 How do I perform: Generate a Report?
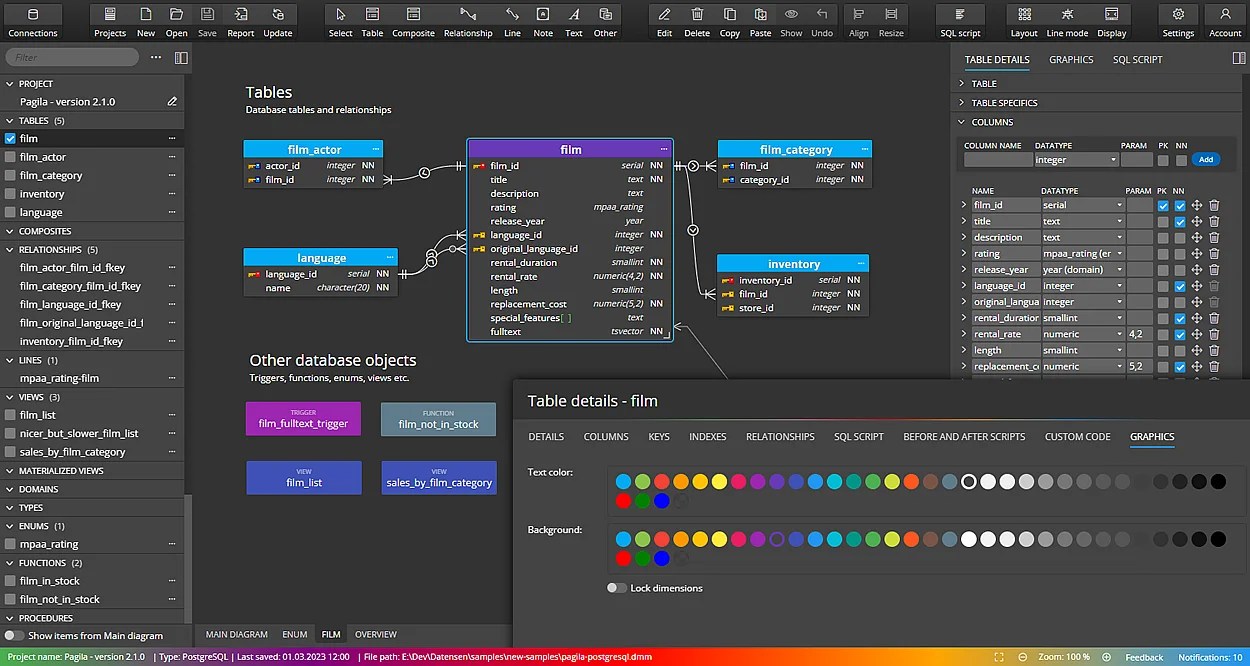(x=240, y=20)
